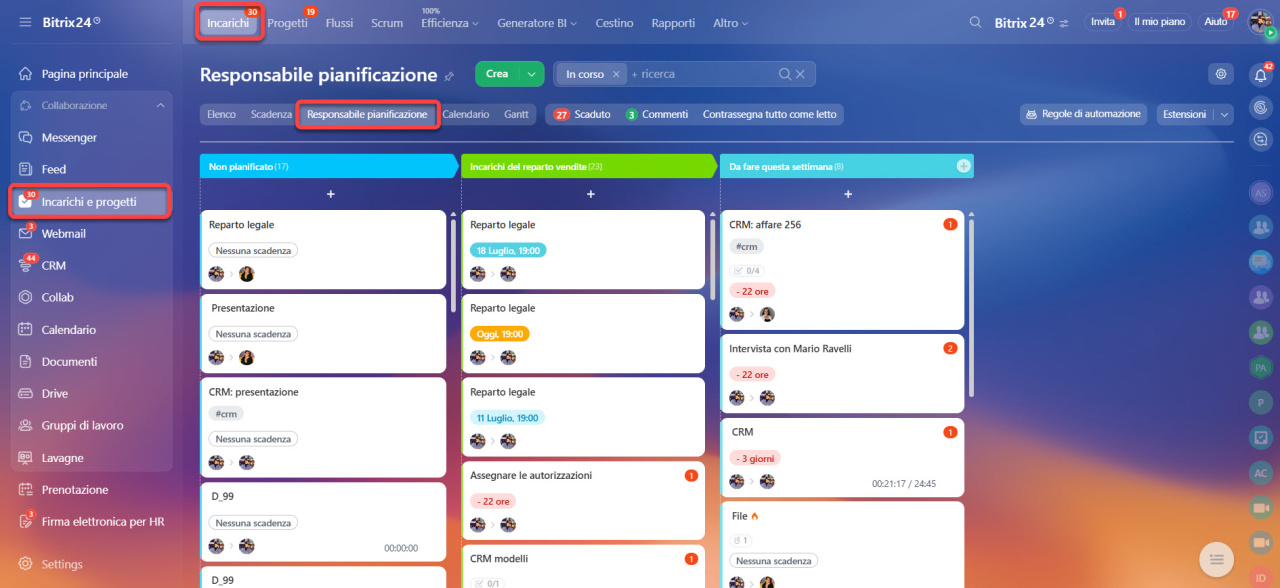Open the hamburger menu next to Bitrix24 logo
Viewport: 1280px width, 588px height.
(x=25, y=22)
